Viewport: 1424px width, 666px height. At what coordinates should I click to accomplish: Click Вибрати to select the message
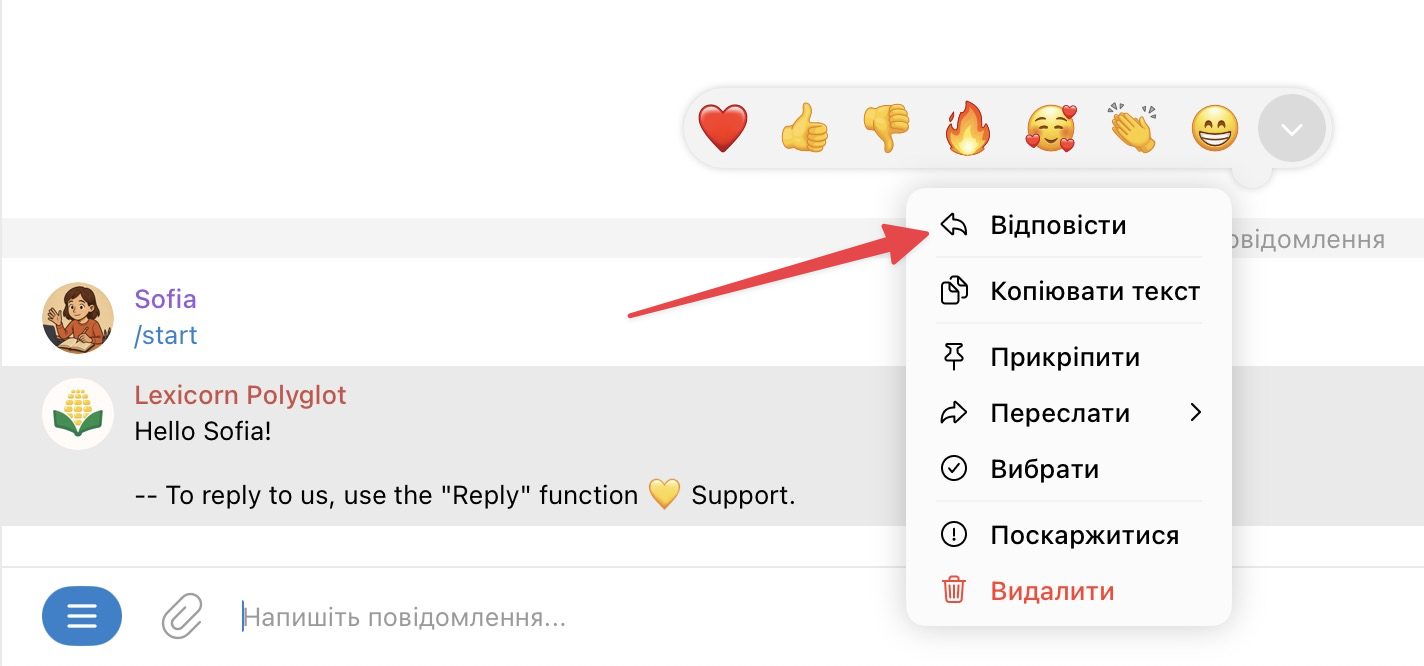click(1044, 469)
